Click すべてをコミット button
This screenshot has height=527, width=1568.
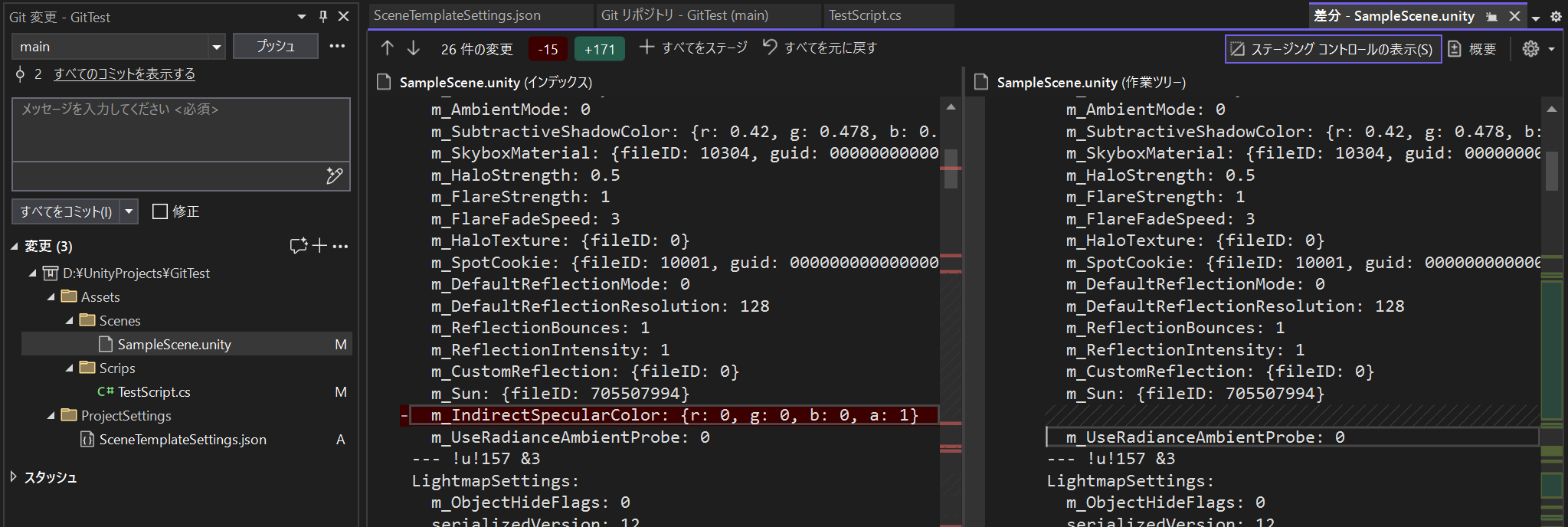pyautogui.click(x=66, y=211)
